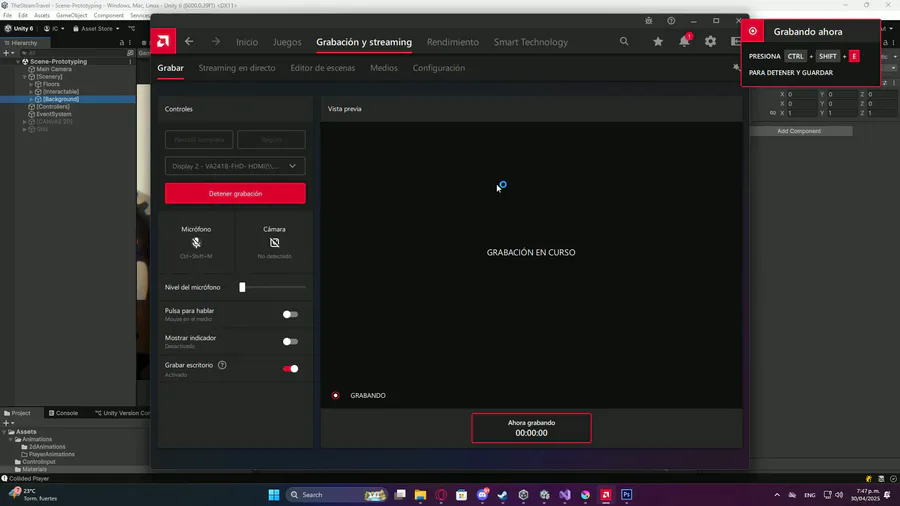
Task: Show the help tooltip for Grabar escritorio
Action: (222, 365)
